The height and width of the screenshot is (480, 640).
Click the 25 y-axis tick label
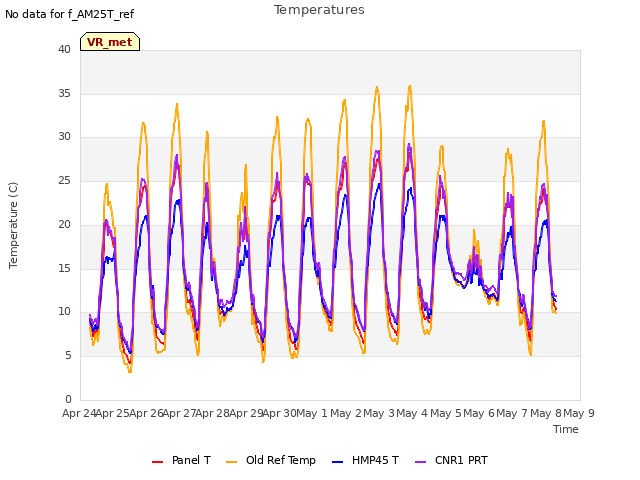[64, 180]
